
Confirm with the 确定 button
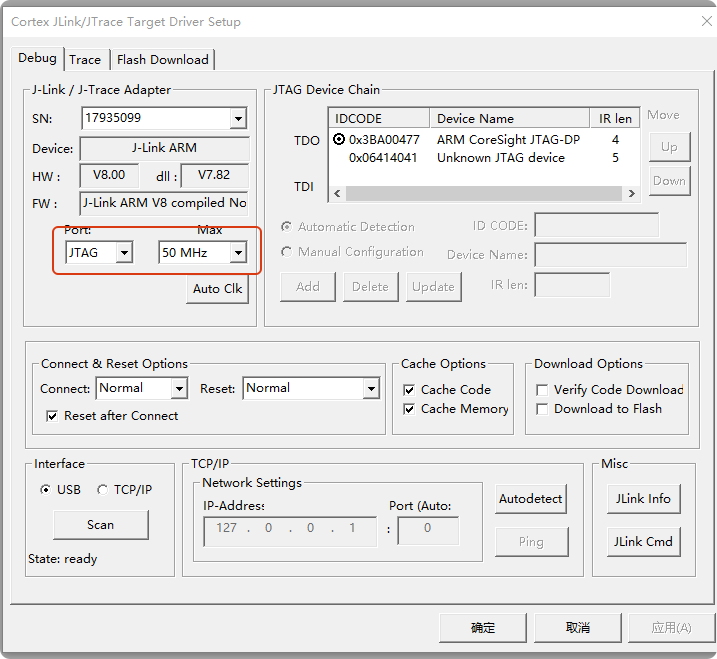coord(483,628)
